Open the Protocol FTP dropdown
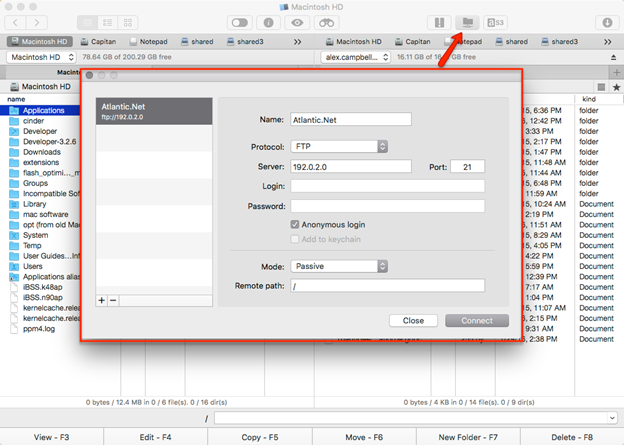Image resolution: width=624 pixels, height=445 pixels. tap(339, 146)
